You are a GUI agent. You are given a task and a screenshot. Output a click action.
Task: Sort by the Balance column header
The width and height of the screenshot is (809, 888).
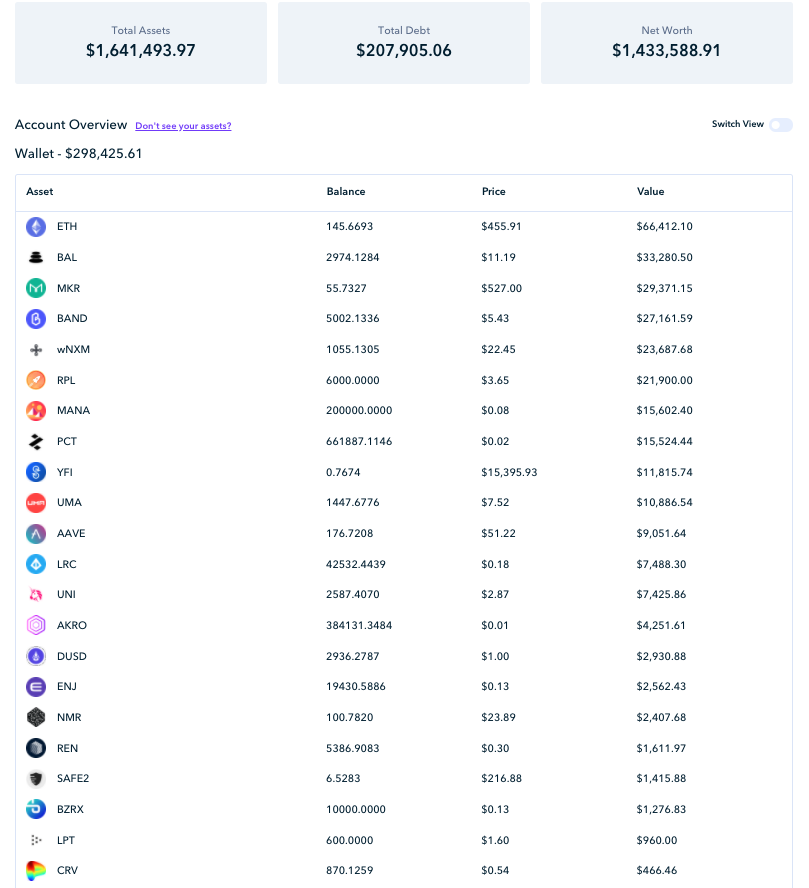tap(345, 191)
